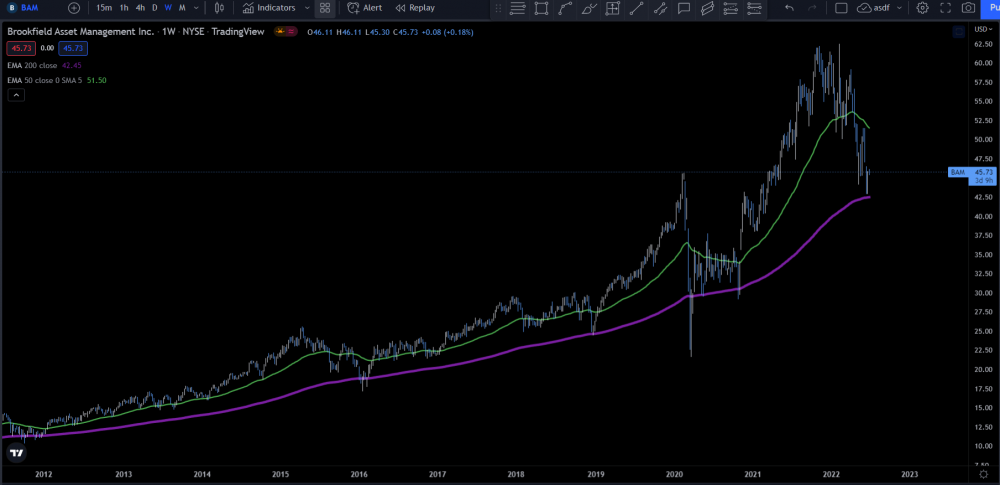This screenshot has width=1000, height=485.
Task: Expand the timeframe interval dropdown arrow
Action: click(x=195, y=8)
